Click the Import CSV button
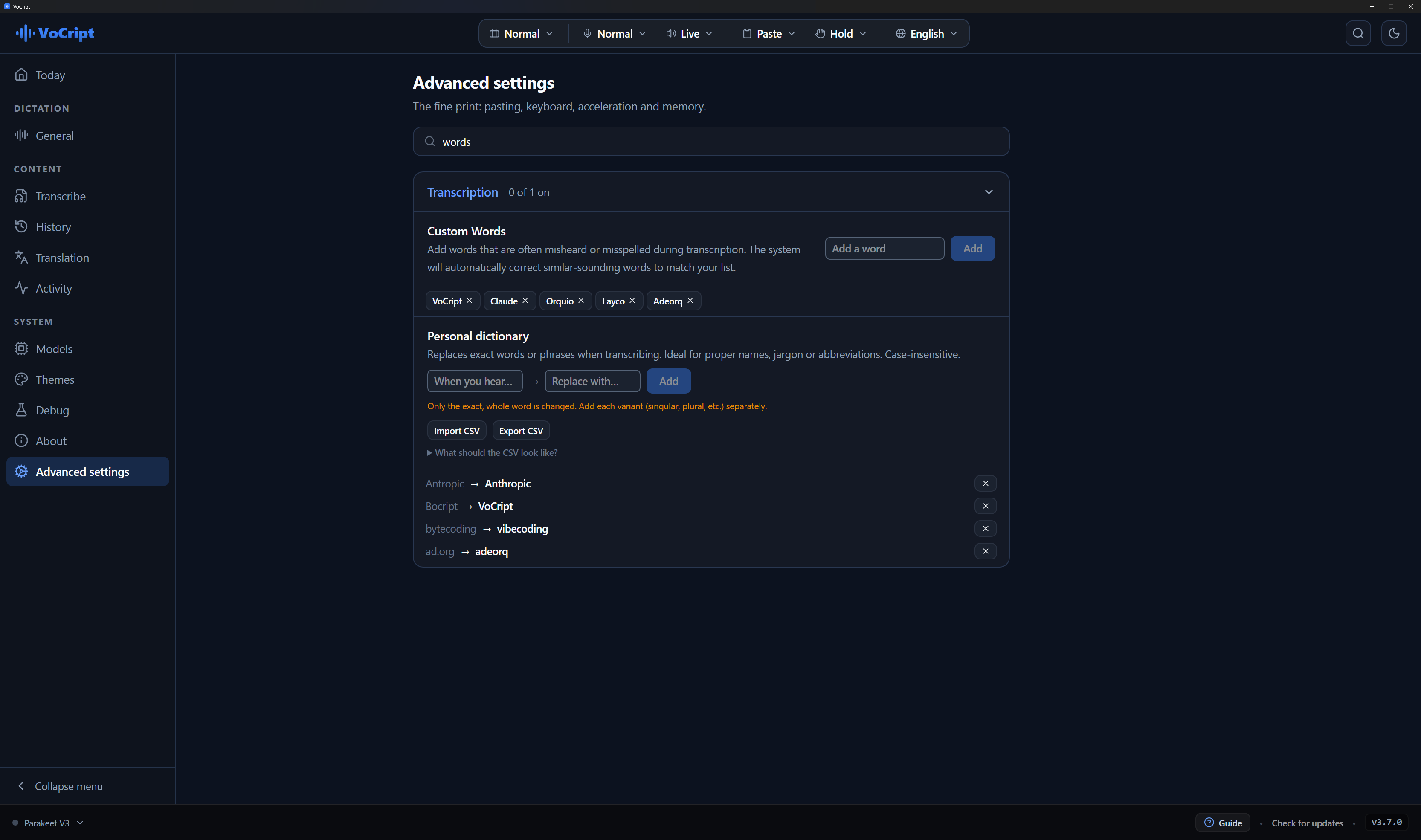This screenshot has height=840, width=1421. point(456,431)
